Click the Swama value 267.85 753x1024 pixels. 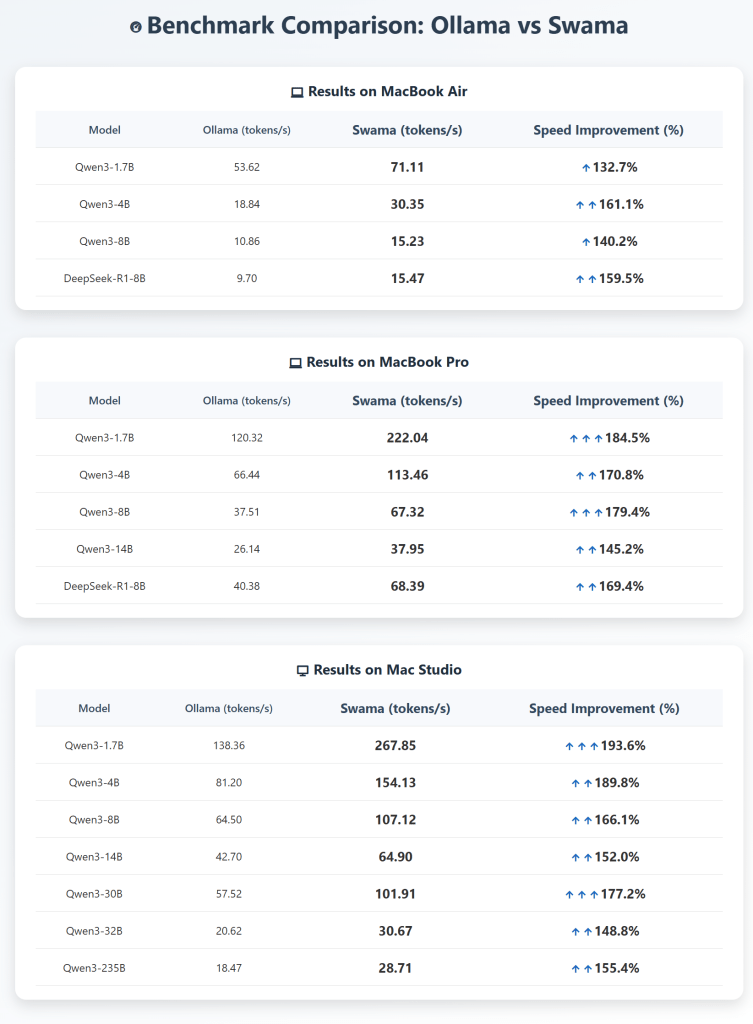click(x=395, y=746)
